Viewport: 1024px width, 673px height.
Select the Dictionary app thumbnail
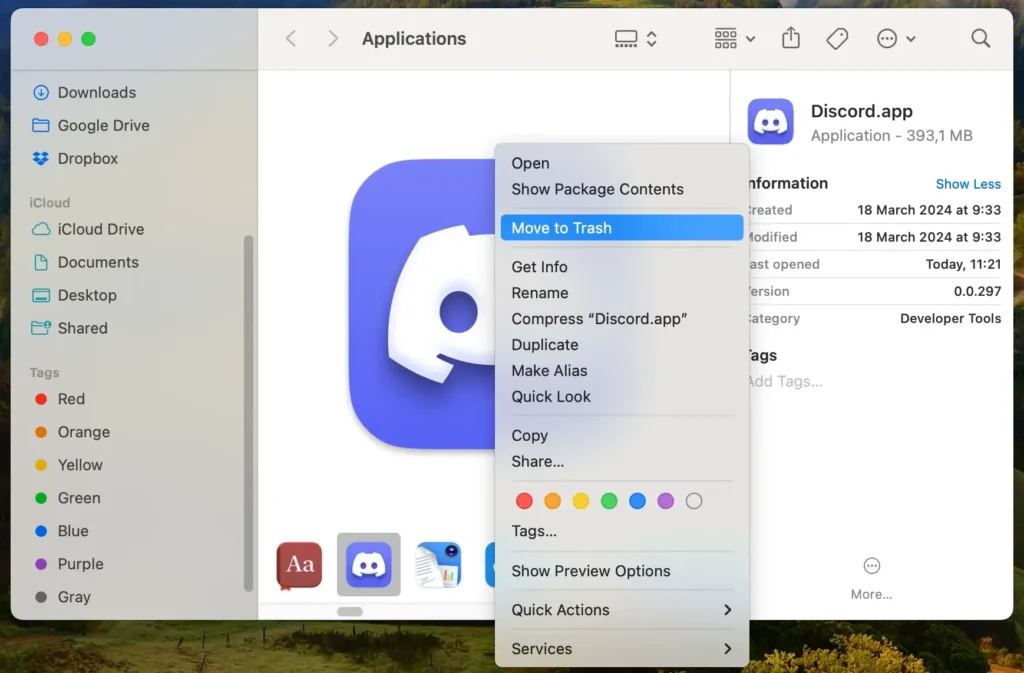pyautogui.click(x=299, y=565)
